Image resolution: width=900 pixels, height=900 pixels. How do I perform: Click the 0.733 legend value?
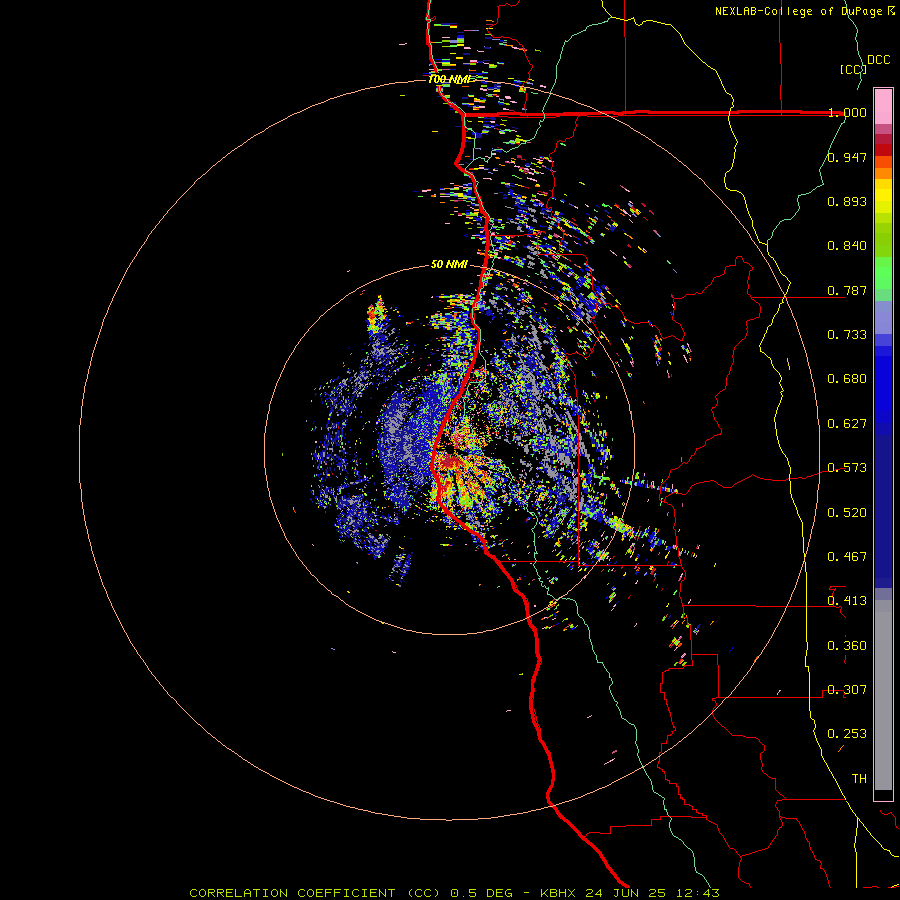click(x=847, y=335)
